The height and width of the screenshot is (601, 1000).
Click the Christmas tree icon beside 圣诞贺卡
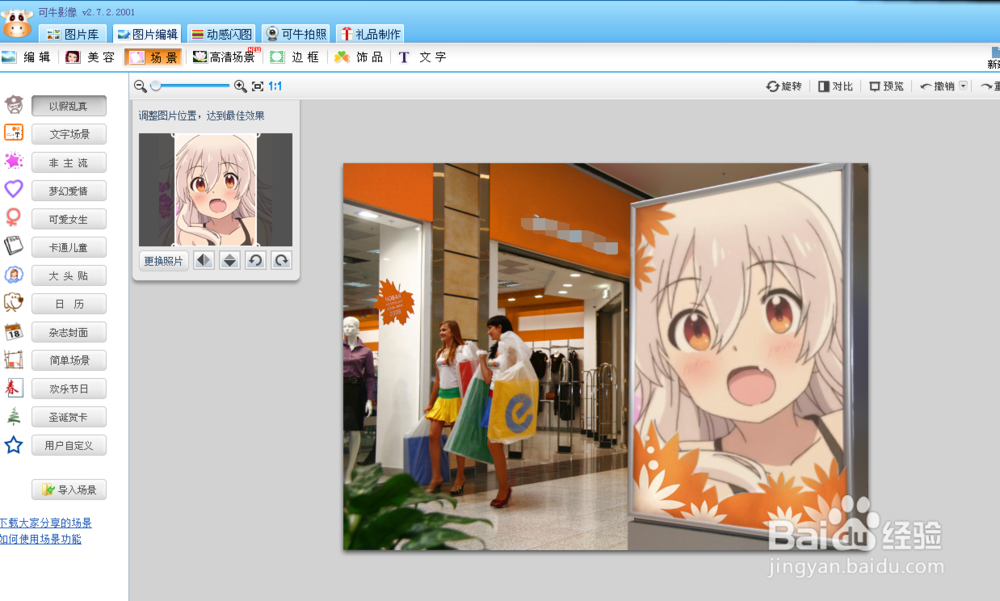point(13,416)
